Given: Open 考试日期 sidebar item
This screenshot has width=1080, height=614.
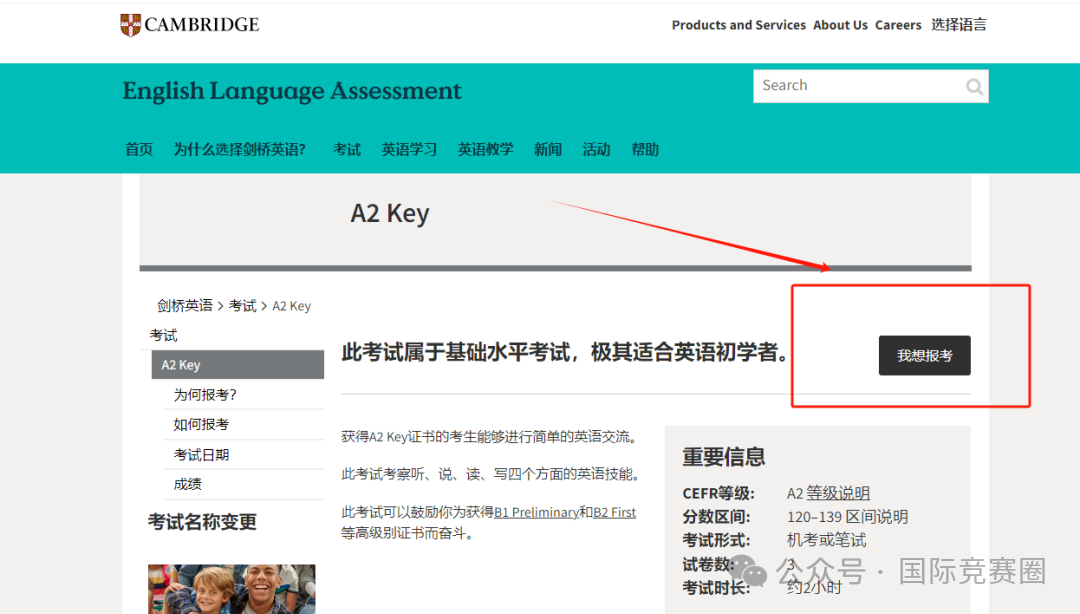Looking at the screenshot, I should coord(201,455).
